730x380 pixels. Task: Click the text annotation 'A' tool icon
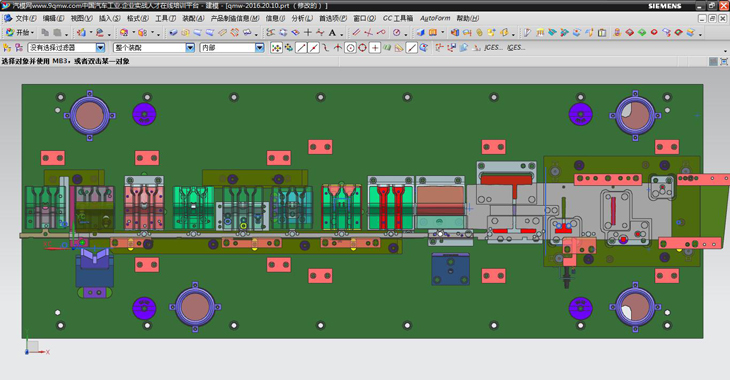click(x=332, y=33)
